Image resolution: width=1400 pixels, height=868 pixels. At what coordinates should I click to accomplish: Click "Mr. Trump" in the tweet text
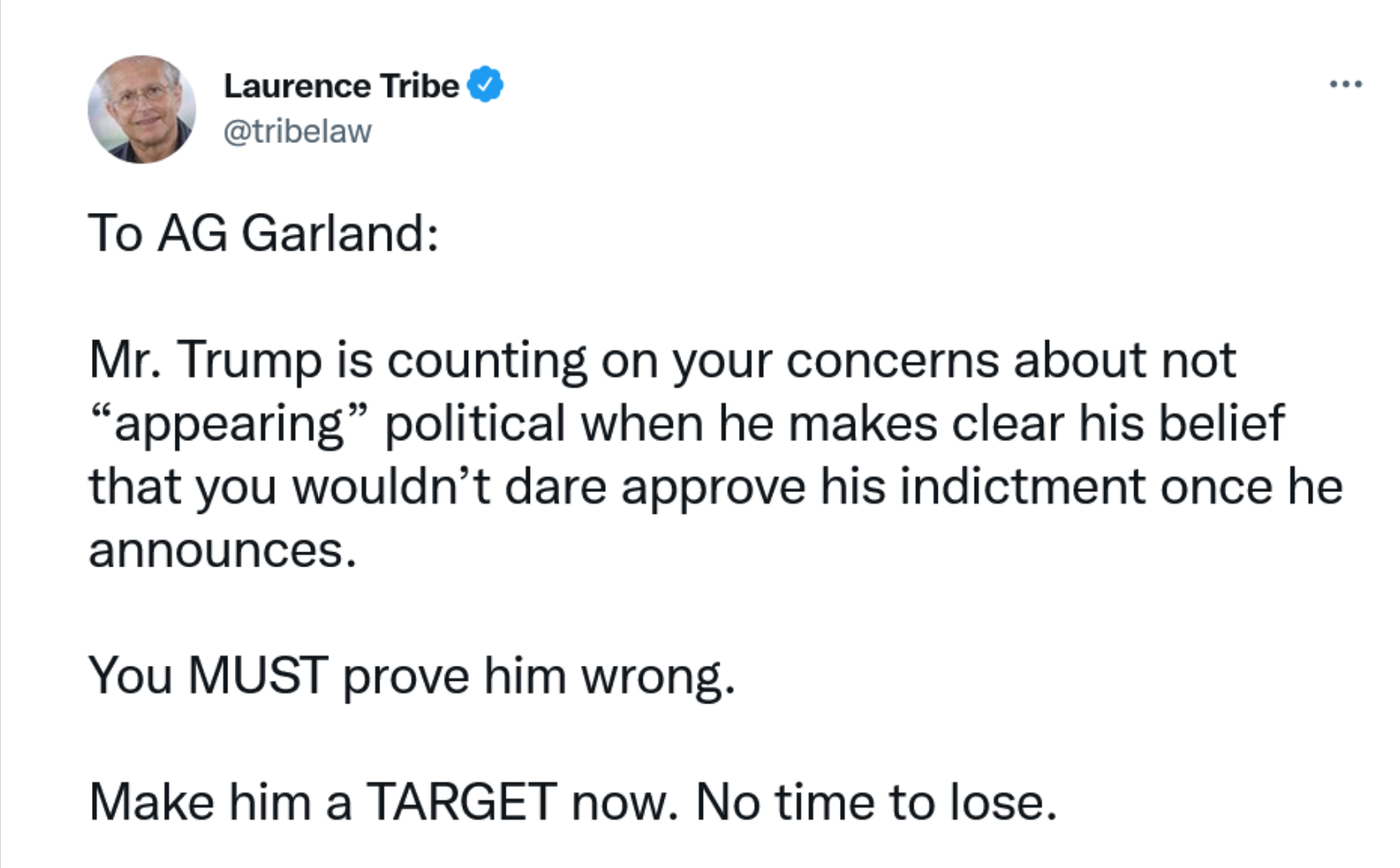(206, 361)
